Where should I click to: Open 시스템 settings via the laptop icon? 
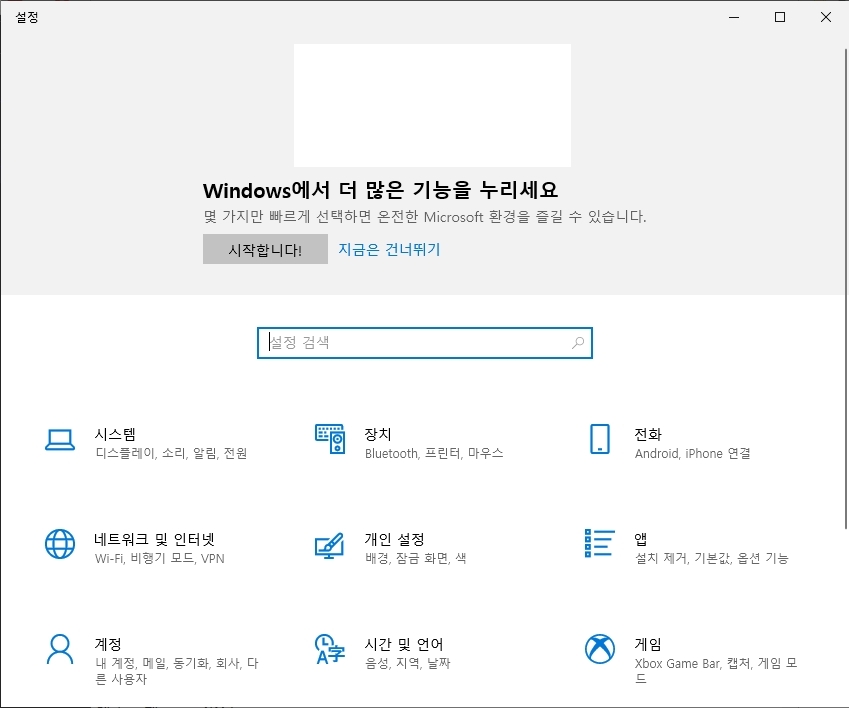coord(60,438)
